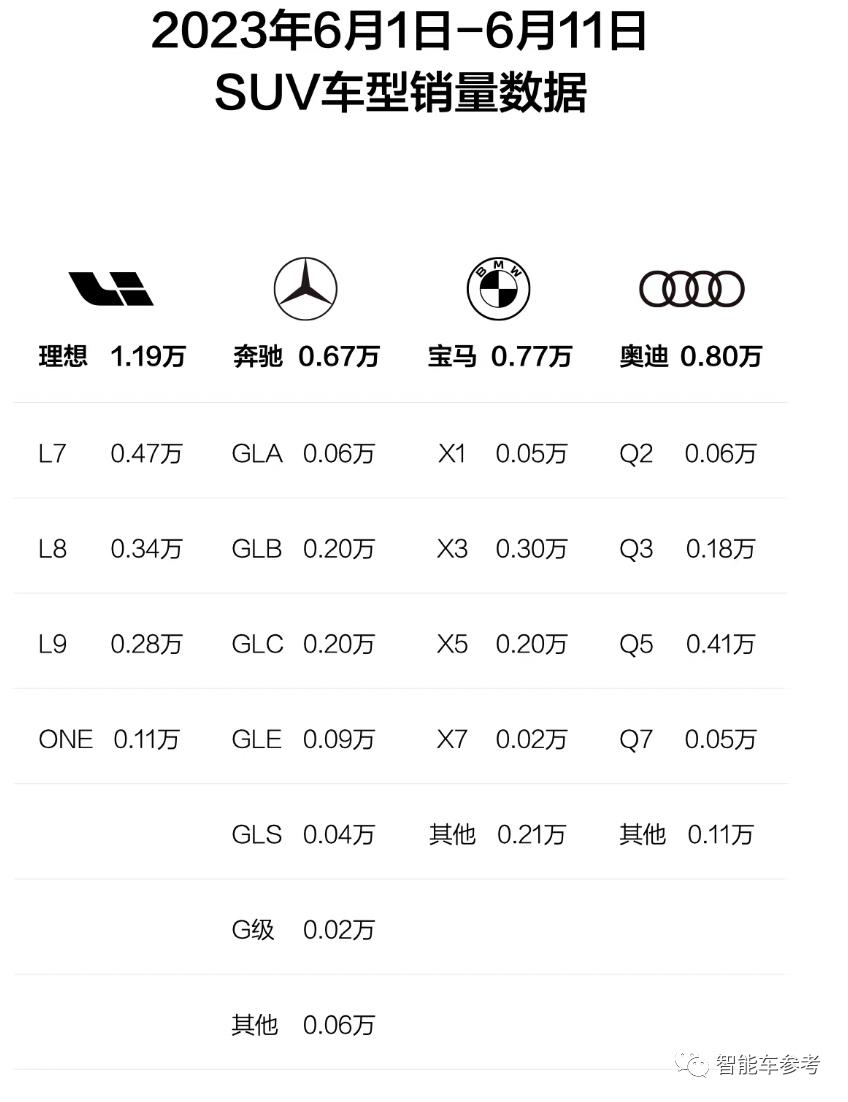This screenshot has width=848, height=1102.
Task: Click the GLS 0.04万 entry
Action: 304,834
